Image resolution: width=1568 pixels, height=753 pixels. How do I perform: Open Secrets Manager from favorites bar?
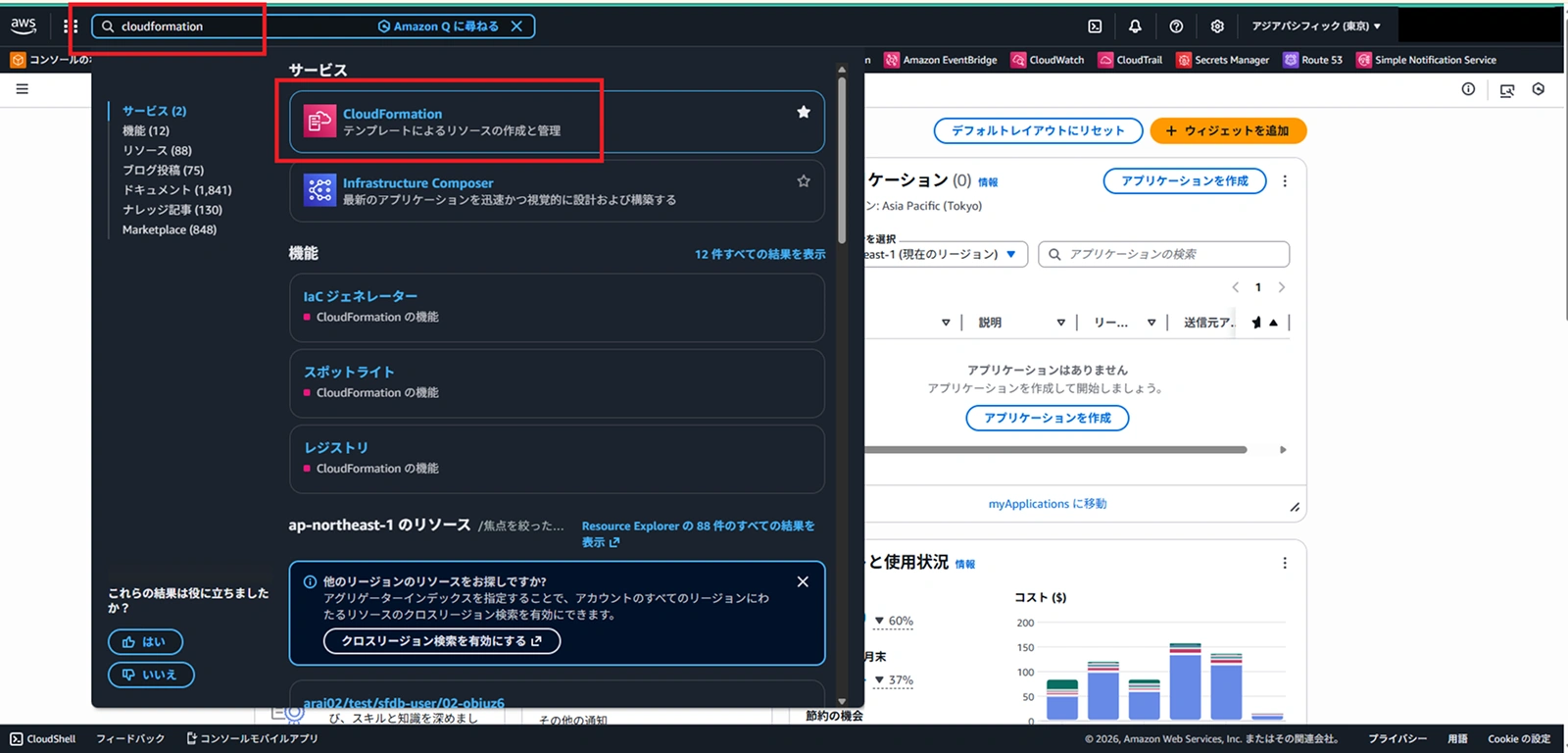tap(1223, 60)
